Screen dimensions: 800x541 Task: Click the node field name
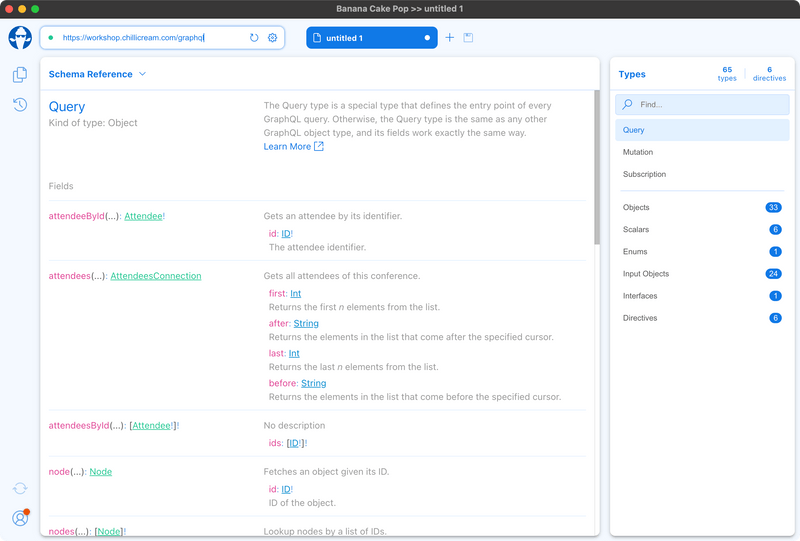pyautogui.click(x=59, y=472)
